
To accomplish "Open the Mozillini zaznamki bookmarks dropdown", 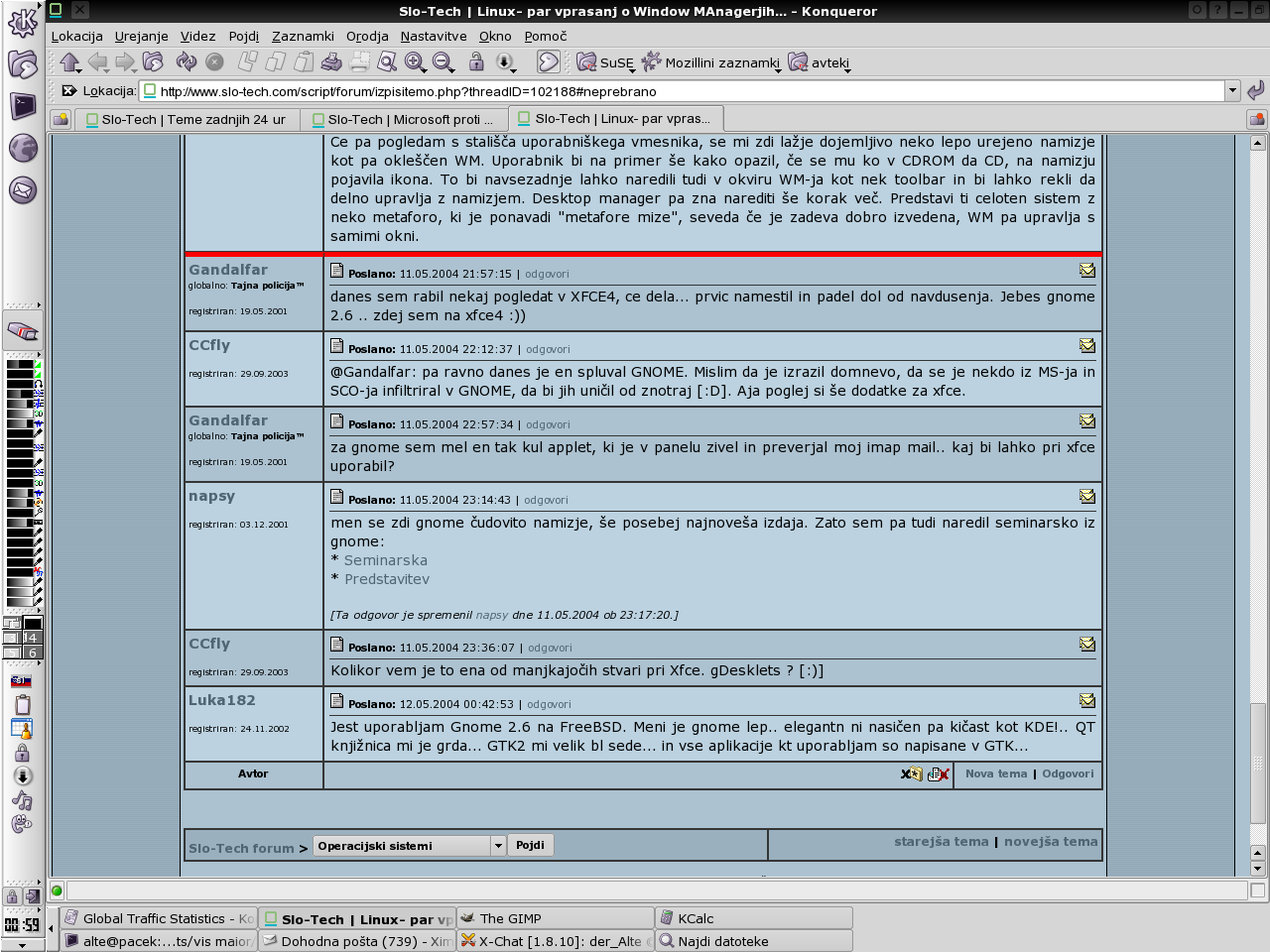I will (711, 62).
